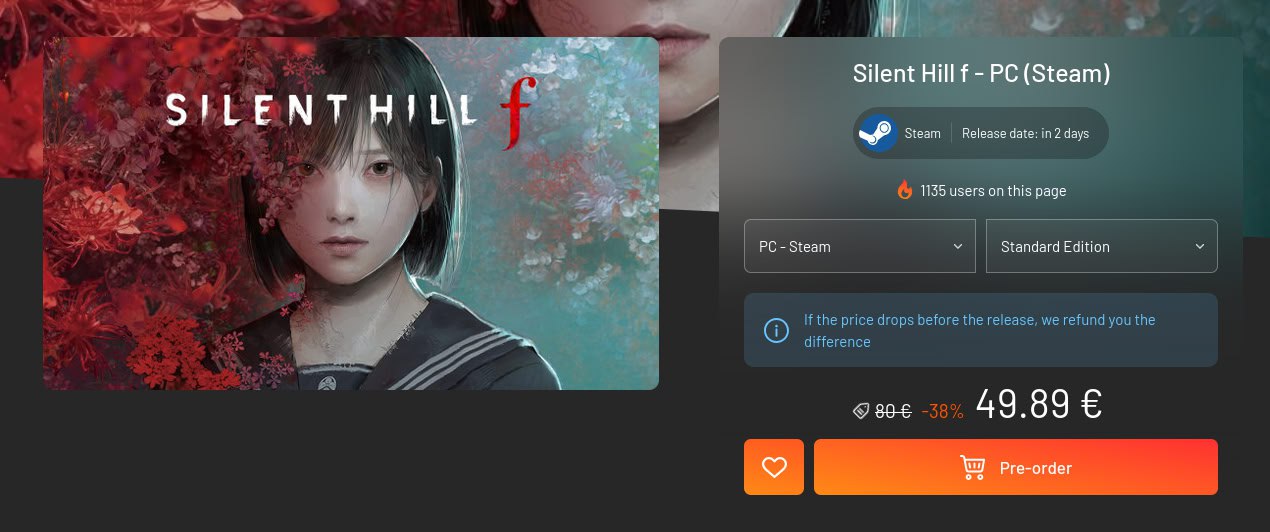Click the struck-through 80 € original price

(x=893, y=411)
